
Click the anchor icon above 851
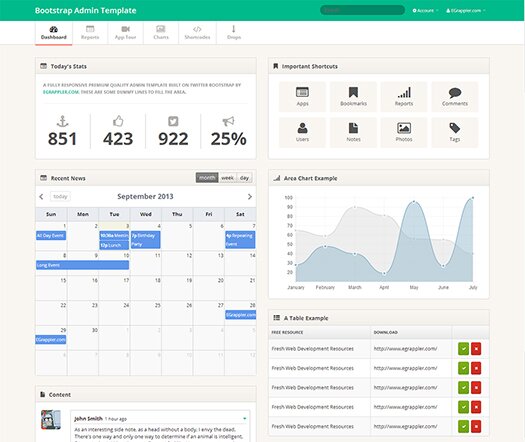point(63,121)
